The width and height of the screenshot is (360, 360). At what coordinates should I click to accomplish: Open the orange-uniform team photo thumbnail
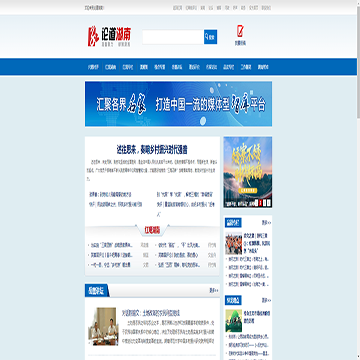pos(234,244)
